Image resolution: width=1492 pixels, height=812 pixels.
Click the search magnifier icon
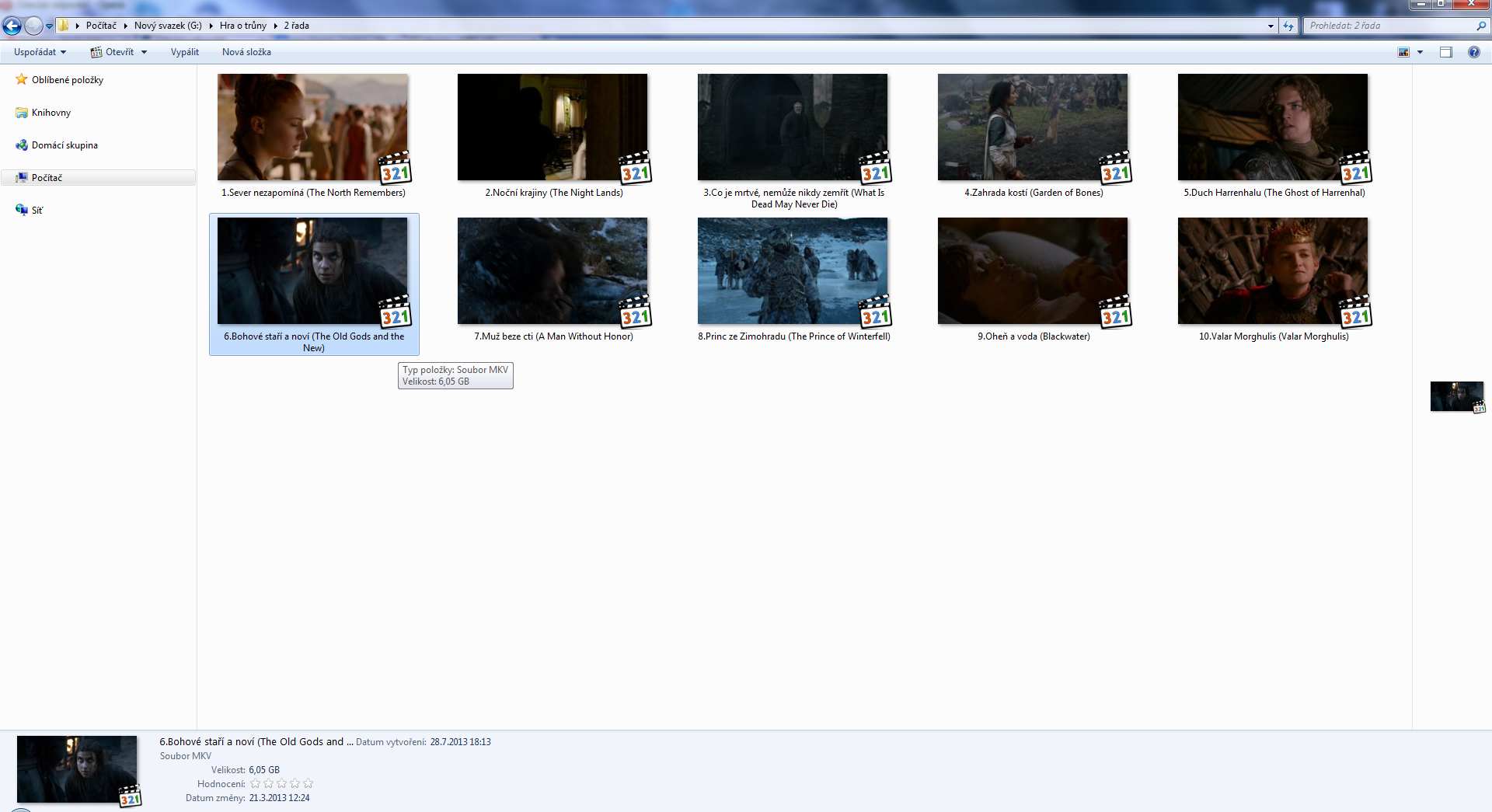tap(1480, 26)
